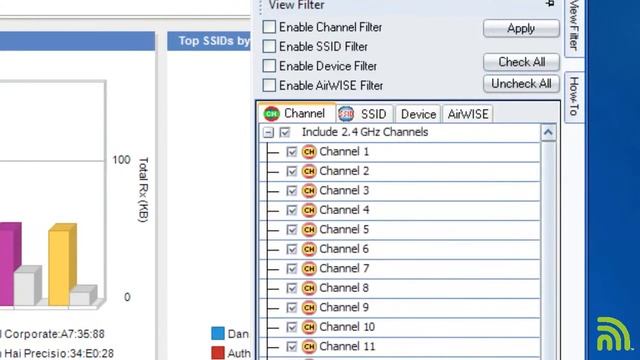Screen dimensions: 640x360
Task: Uncheck the Channel 9 checkbox
Action: [x=291, y=307]
